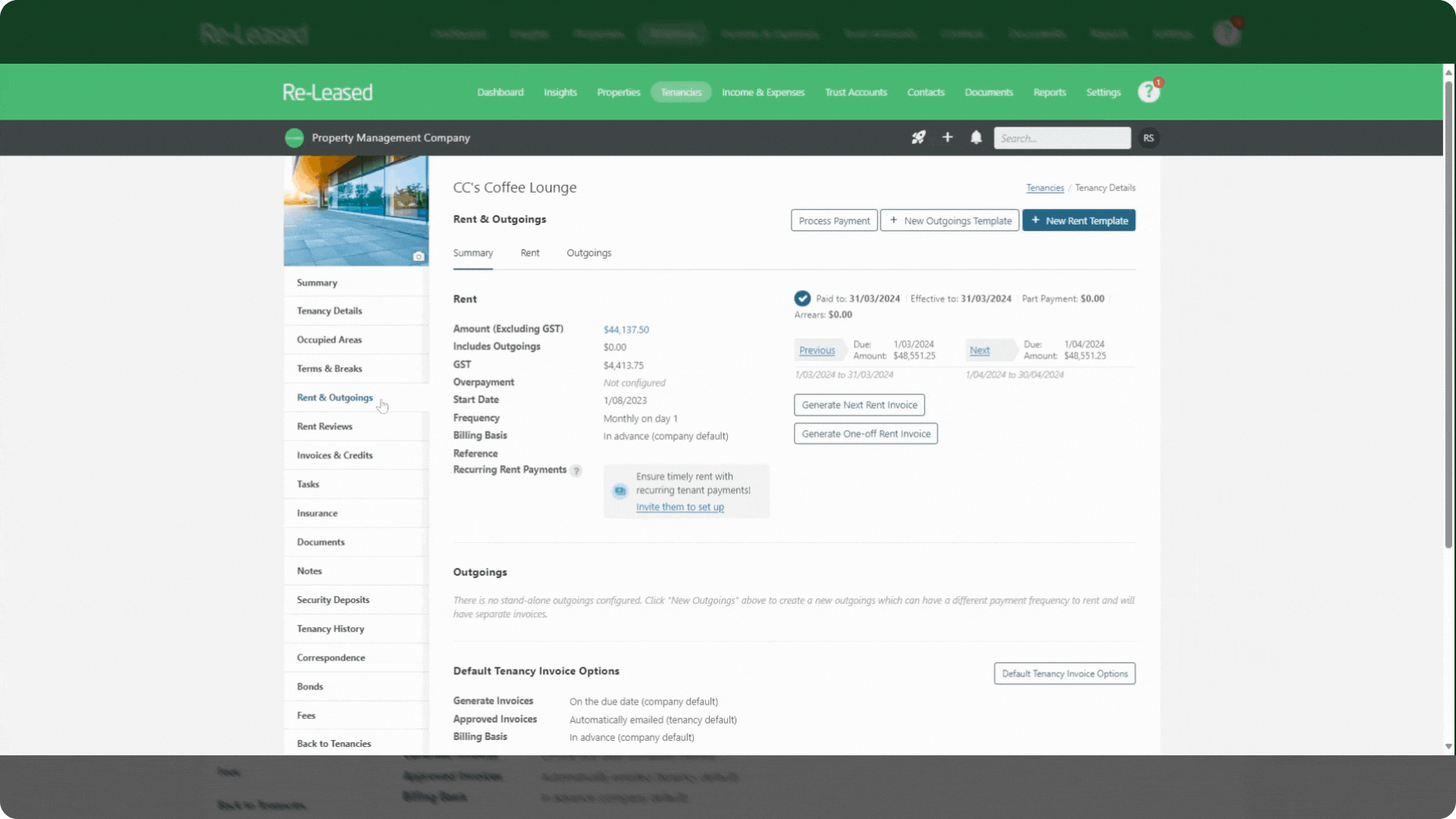Screen dimensions: 1456x819
Task: Click the recurring payments card icon
Action: (620, 491)
